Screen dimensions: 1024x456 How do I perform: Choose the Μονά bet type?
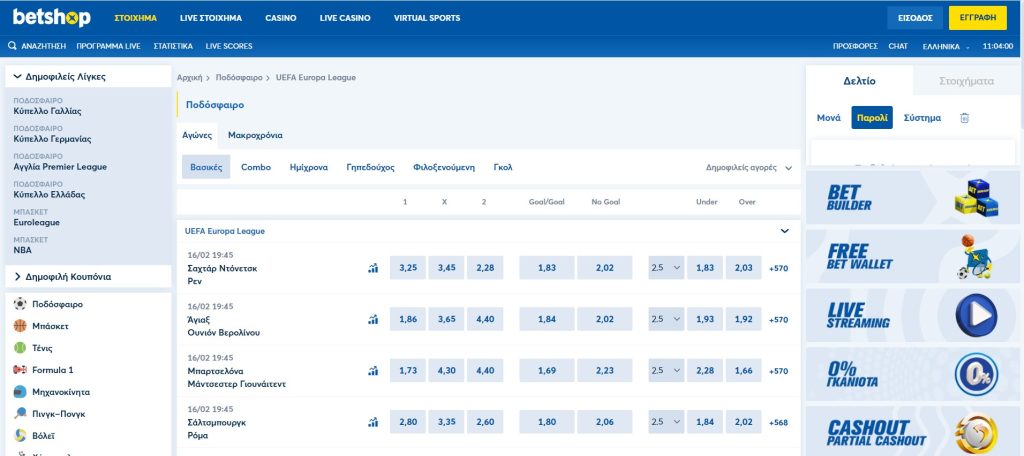tap(829, 118)
